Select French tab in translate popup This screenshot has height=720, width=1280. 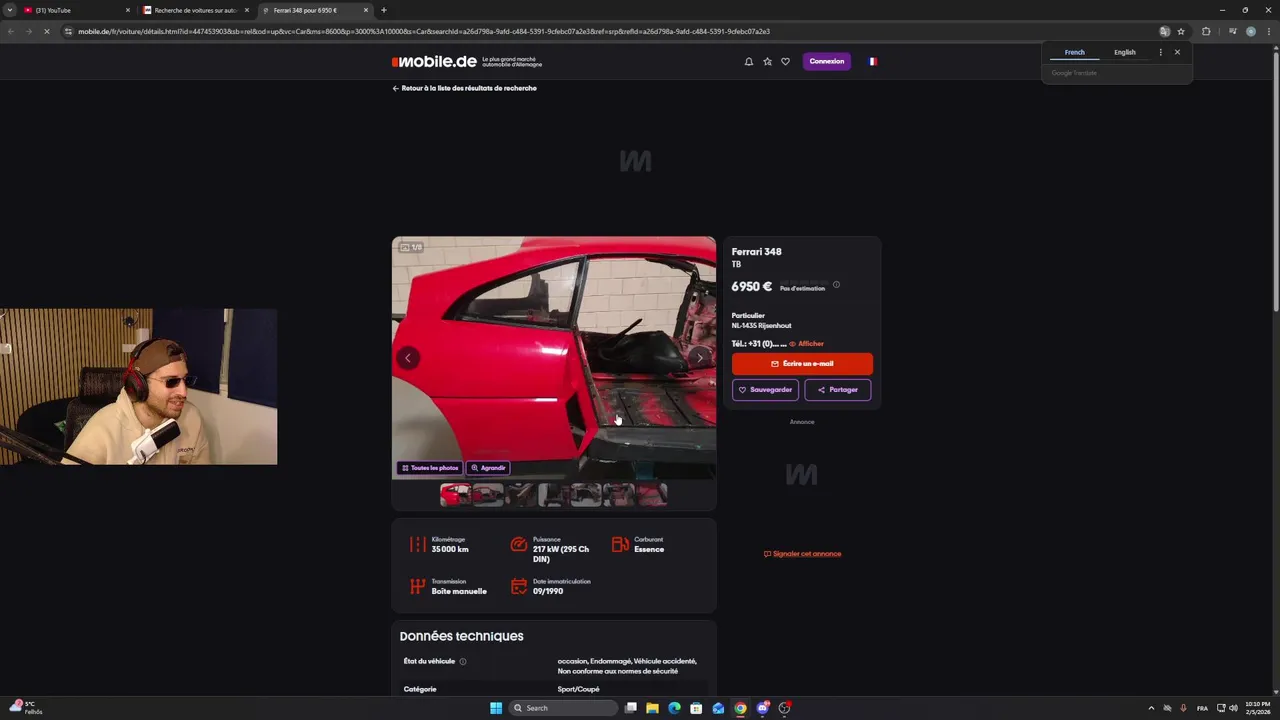pyautogui.click(x=1075, y=52)
